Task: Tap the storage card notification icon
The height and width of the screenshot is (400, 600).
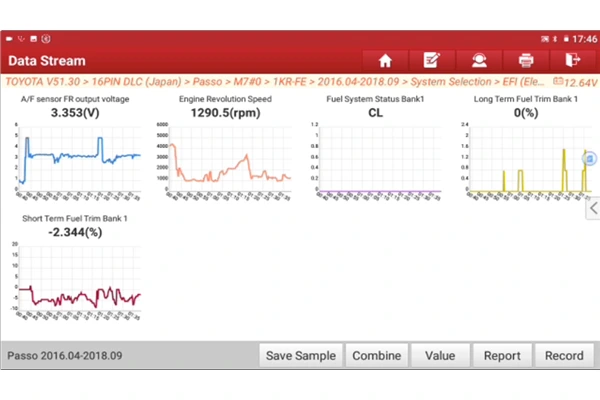Action: (34, 39)
